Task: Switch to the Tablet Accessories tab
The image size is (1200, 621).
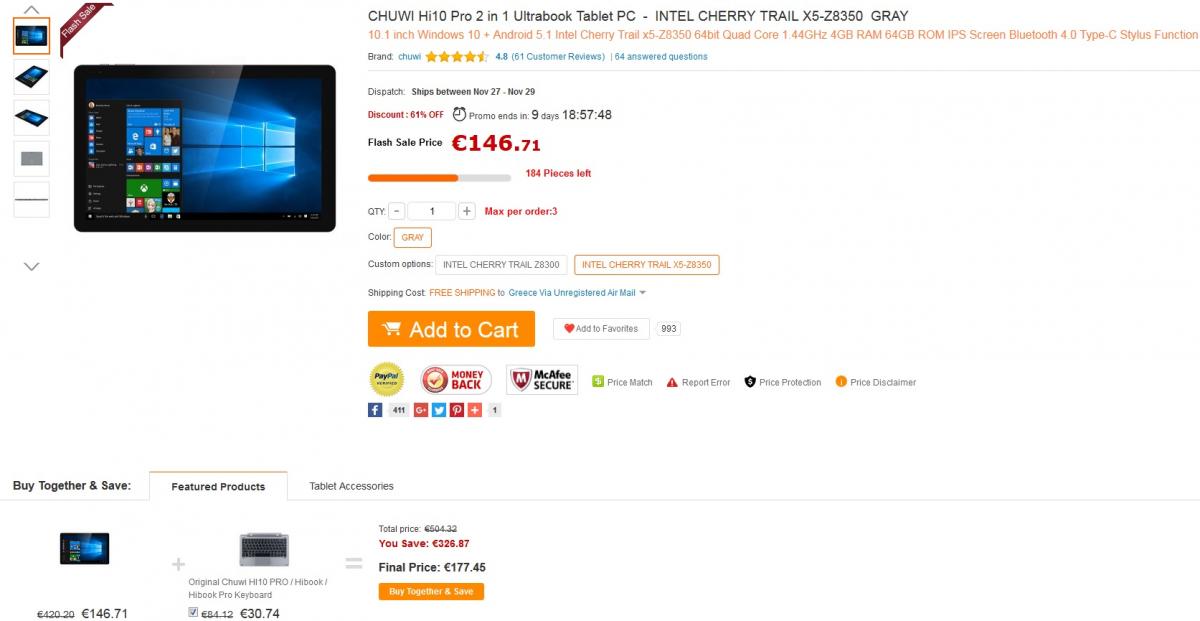Action: click(351, 486)
